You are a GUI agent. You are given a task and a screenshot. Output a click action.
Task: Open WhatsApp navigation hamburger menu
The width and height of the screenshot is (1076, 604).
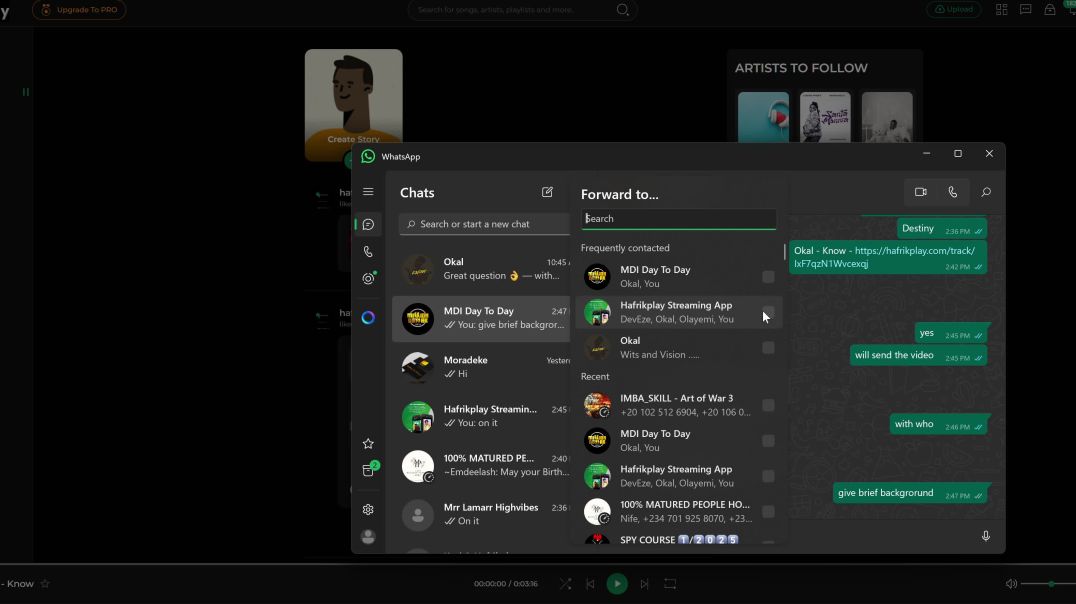[369, 192]
